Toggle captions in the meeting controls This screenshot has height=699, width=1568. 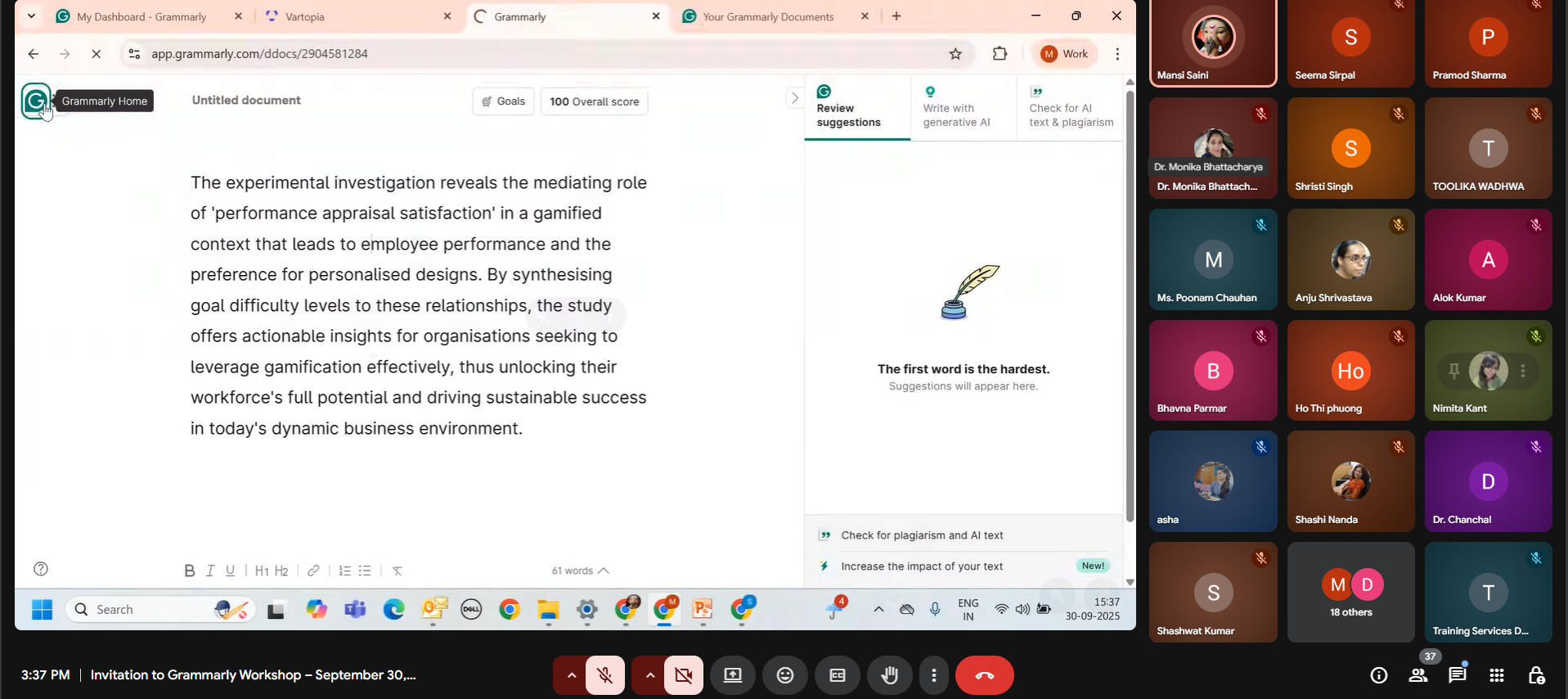tap(838, 675)
